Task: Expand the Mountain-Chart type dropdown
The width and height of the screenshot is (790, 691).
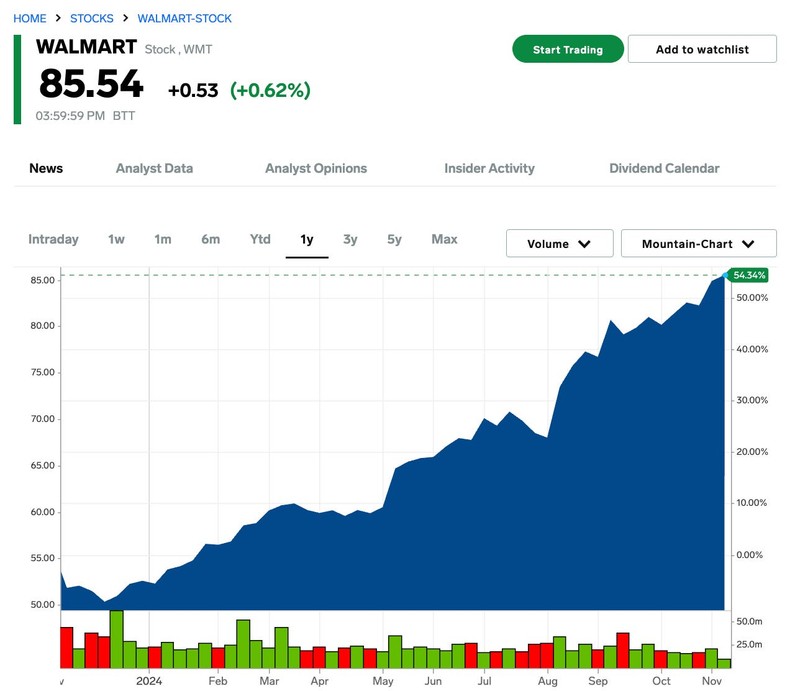Action: (746, 244)
